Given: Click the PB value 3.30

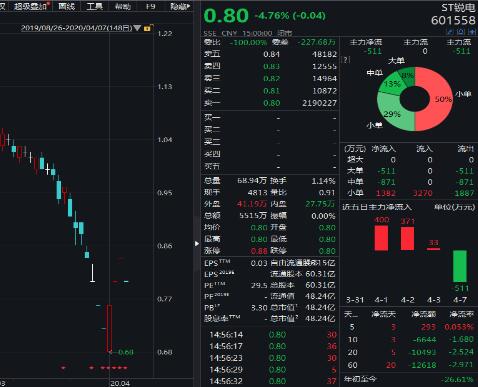Looking at the screenshot, I should 259,307.
